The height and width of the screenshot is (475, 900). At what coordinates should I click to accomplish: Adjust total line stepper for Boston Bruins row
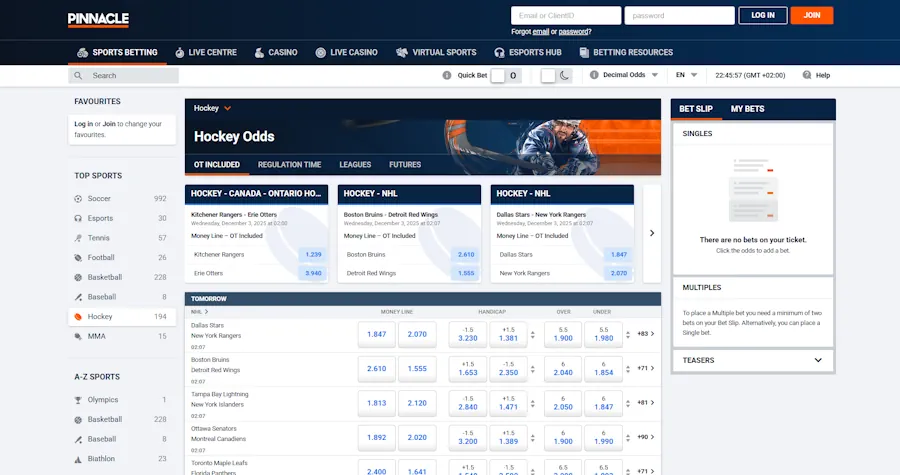pyautogui.click(x=627, y=369)
